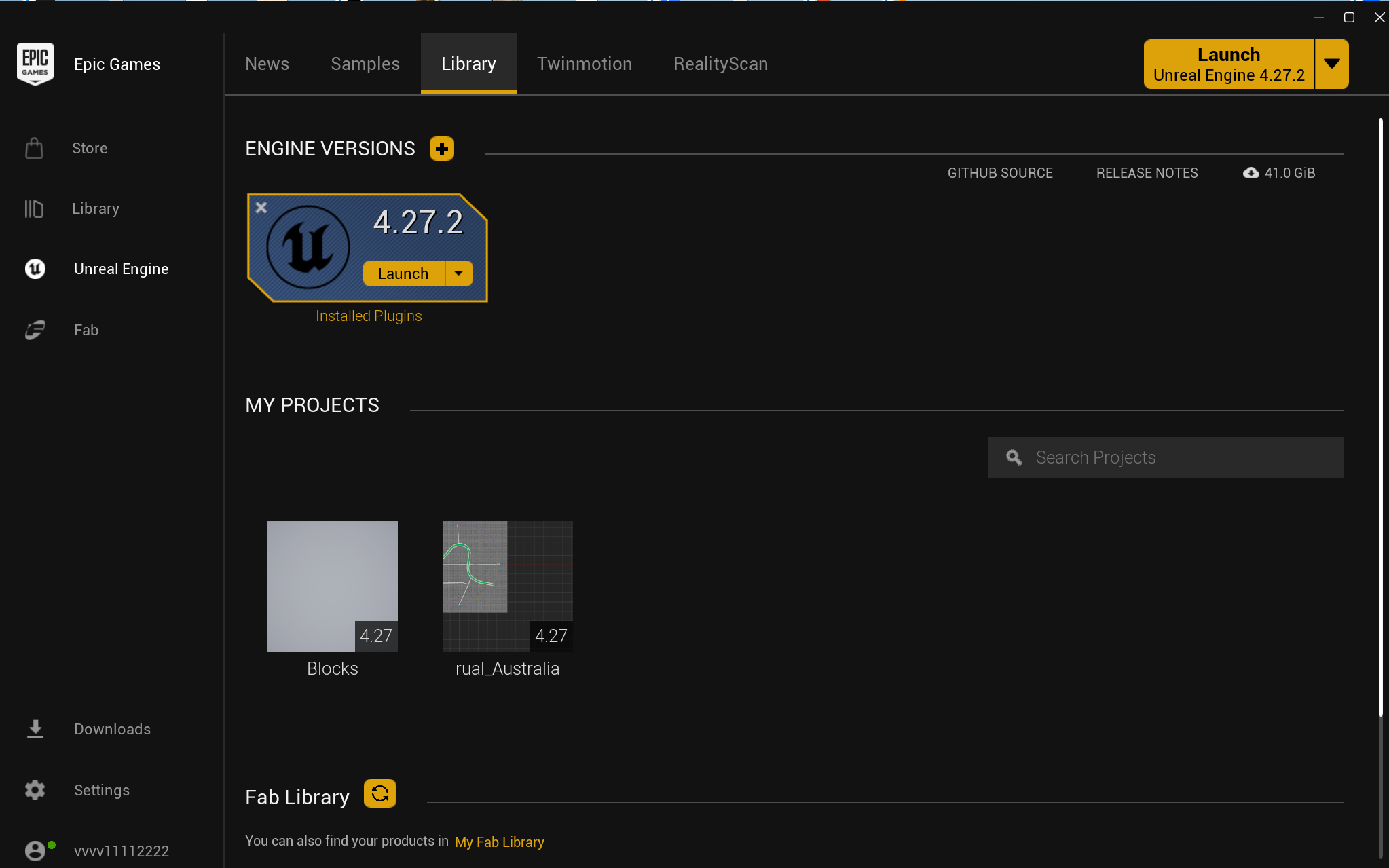The width and height of the screenshot is (1389, 868).
Task: Open the GITHUB SOURCE link
Action: (x=1000, y=173)
